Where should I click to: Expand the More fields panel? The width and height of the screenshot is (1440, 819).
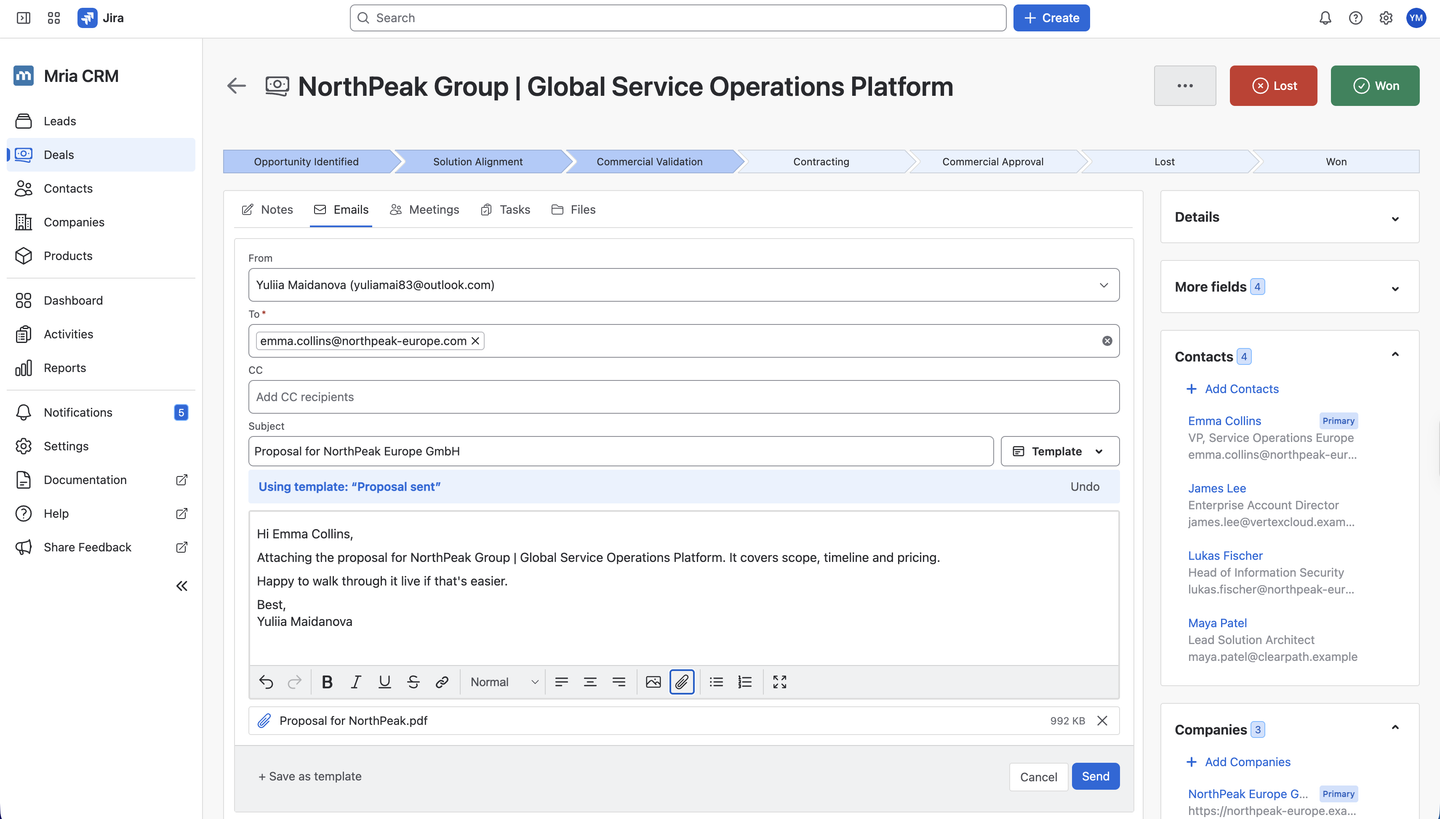1395,288
